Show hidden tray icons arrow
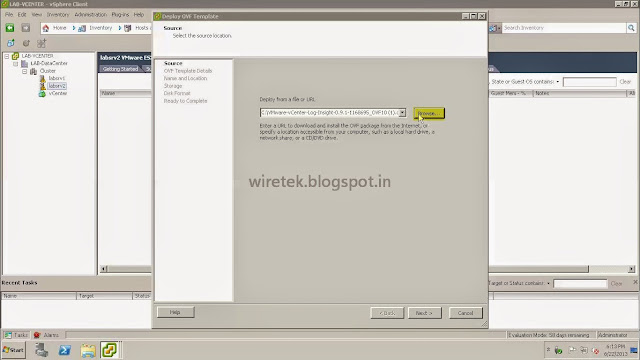Image resolution: width=640 pixels, height=360 pixels. click(548, 349)
